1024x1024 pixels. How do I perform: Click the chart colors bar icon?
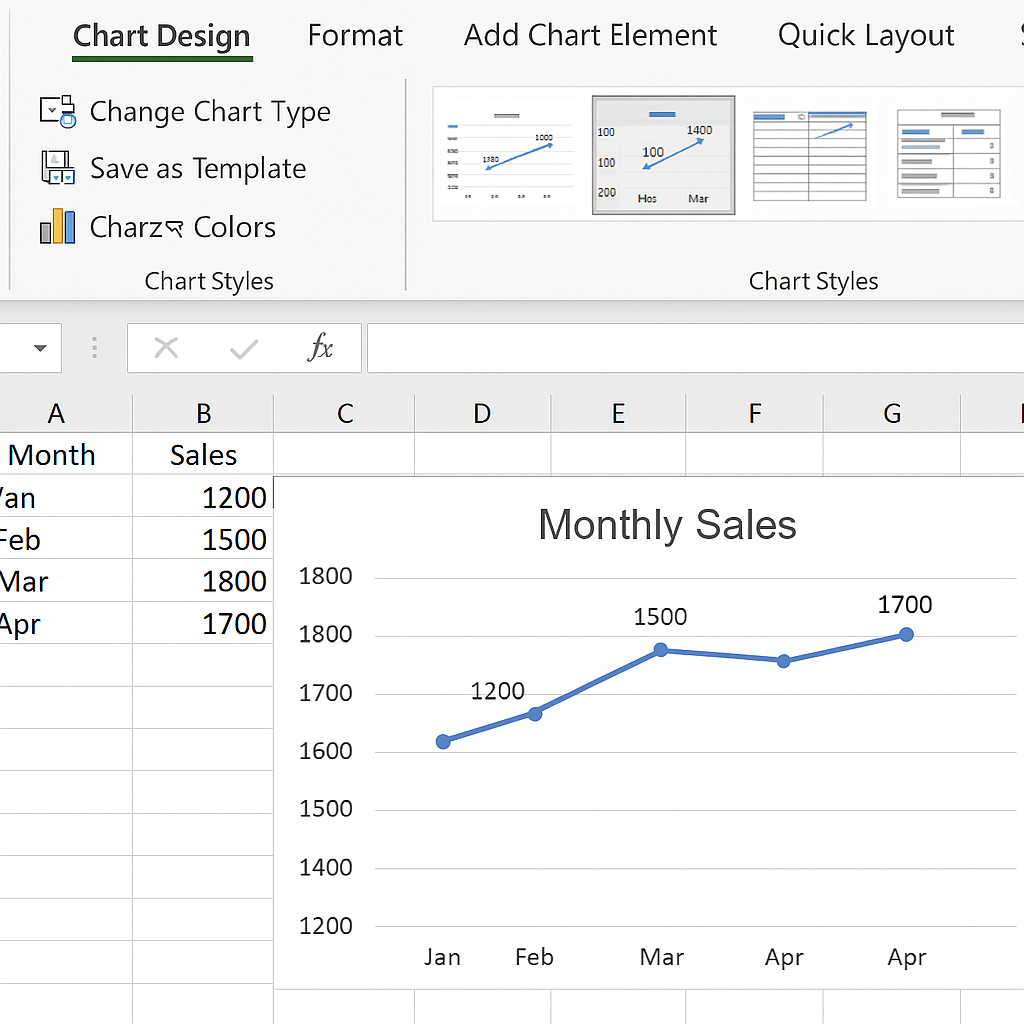[58, 226]
